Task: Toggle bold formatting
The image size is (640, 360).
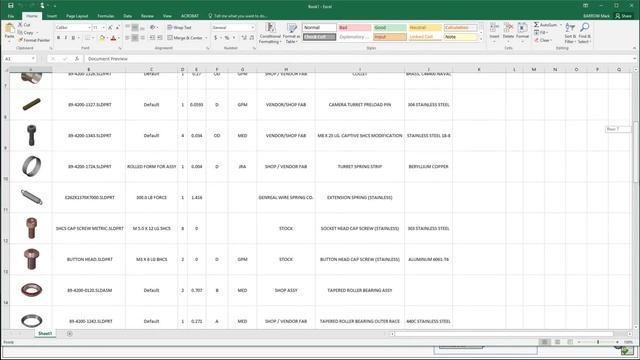Action: 58,38
